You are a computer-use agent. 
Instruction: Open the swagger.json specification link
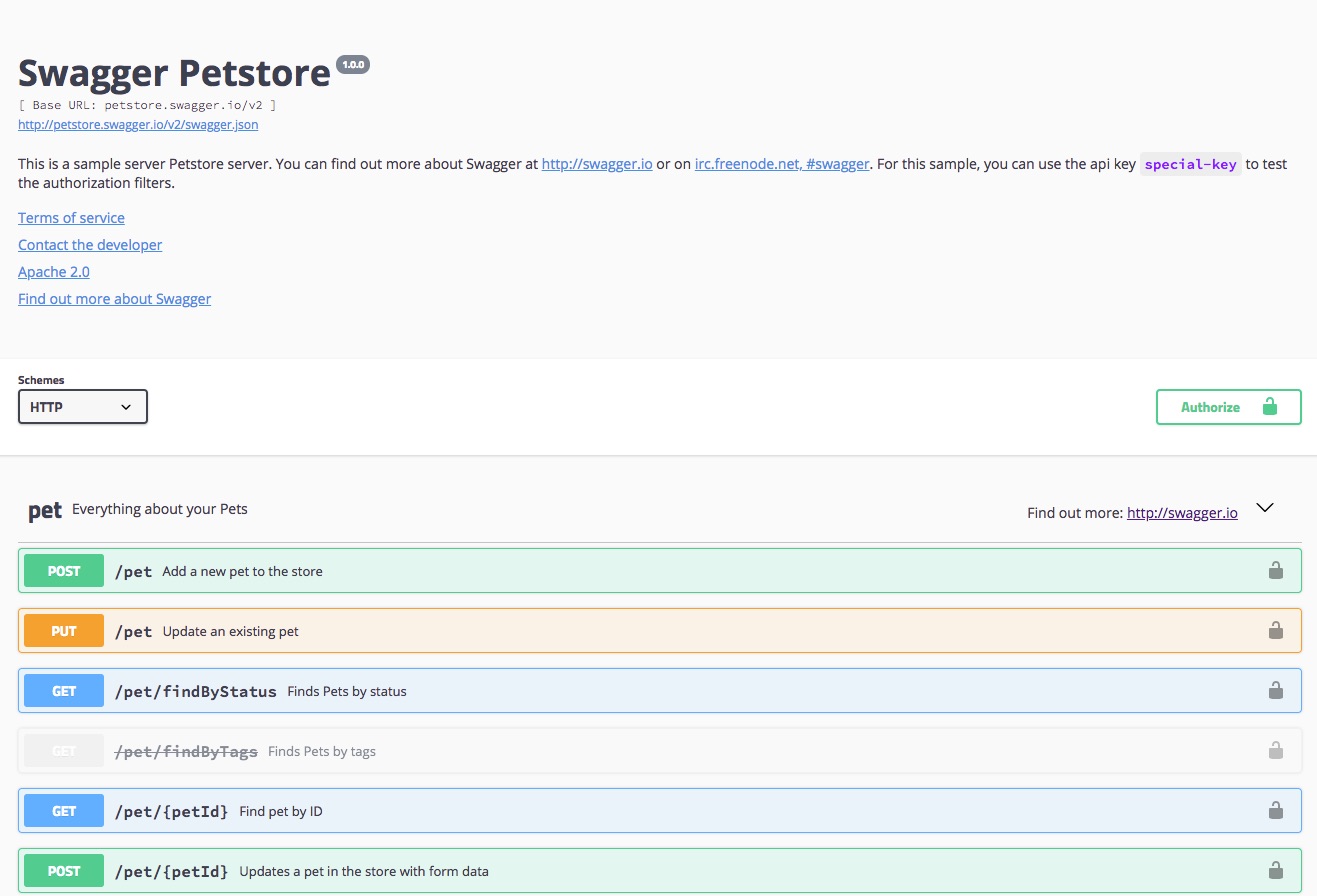pos(138,125)
